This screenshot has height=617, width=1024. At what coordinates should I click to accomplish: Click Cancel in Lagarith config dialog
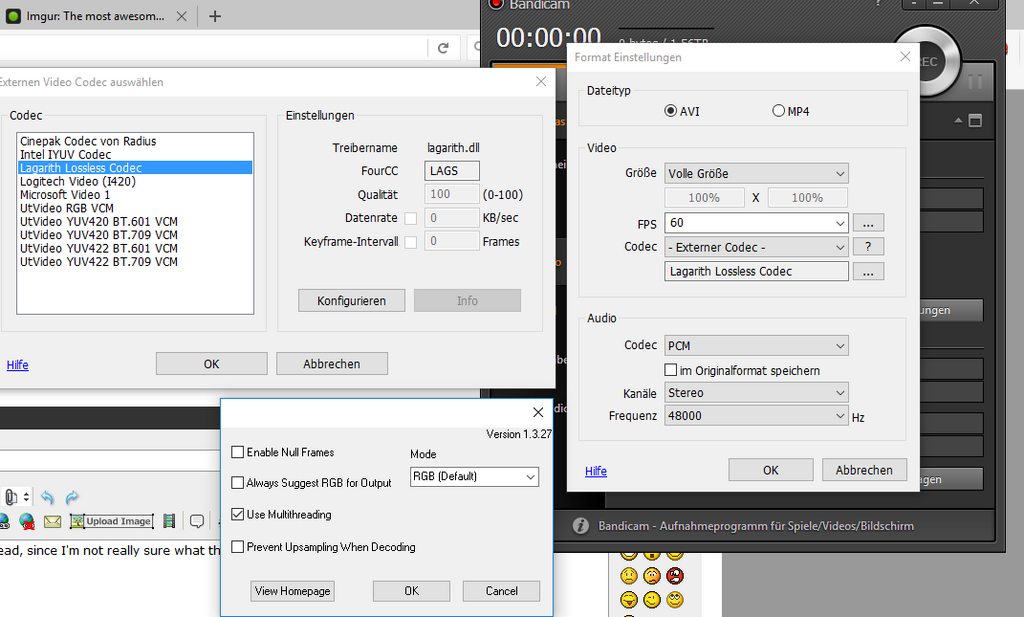coord(502,591)
